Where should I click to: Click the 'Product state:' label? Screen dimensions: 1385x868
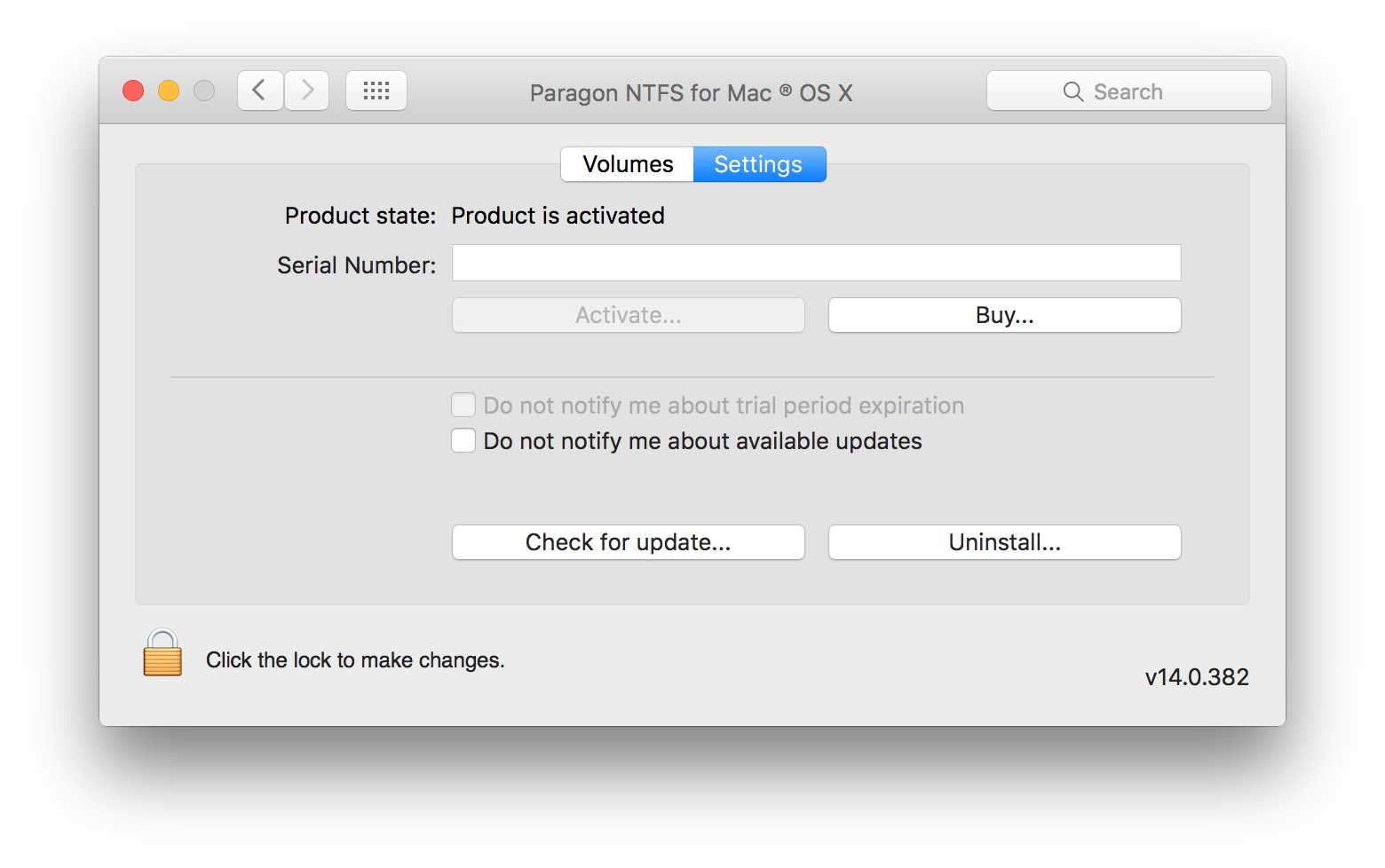click(x=360, y=216)
